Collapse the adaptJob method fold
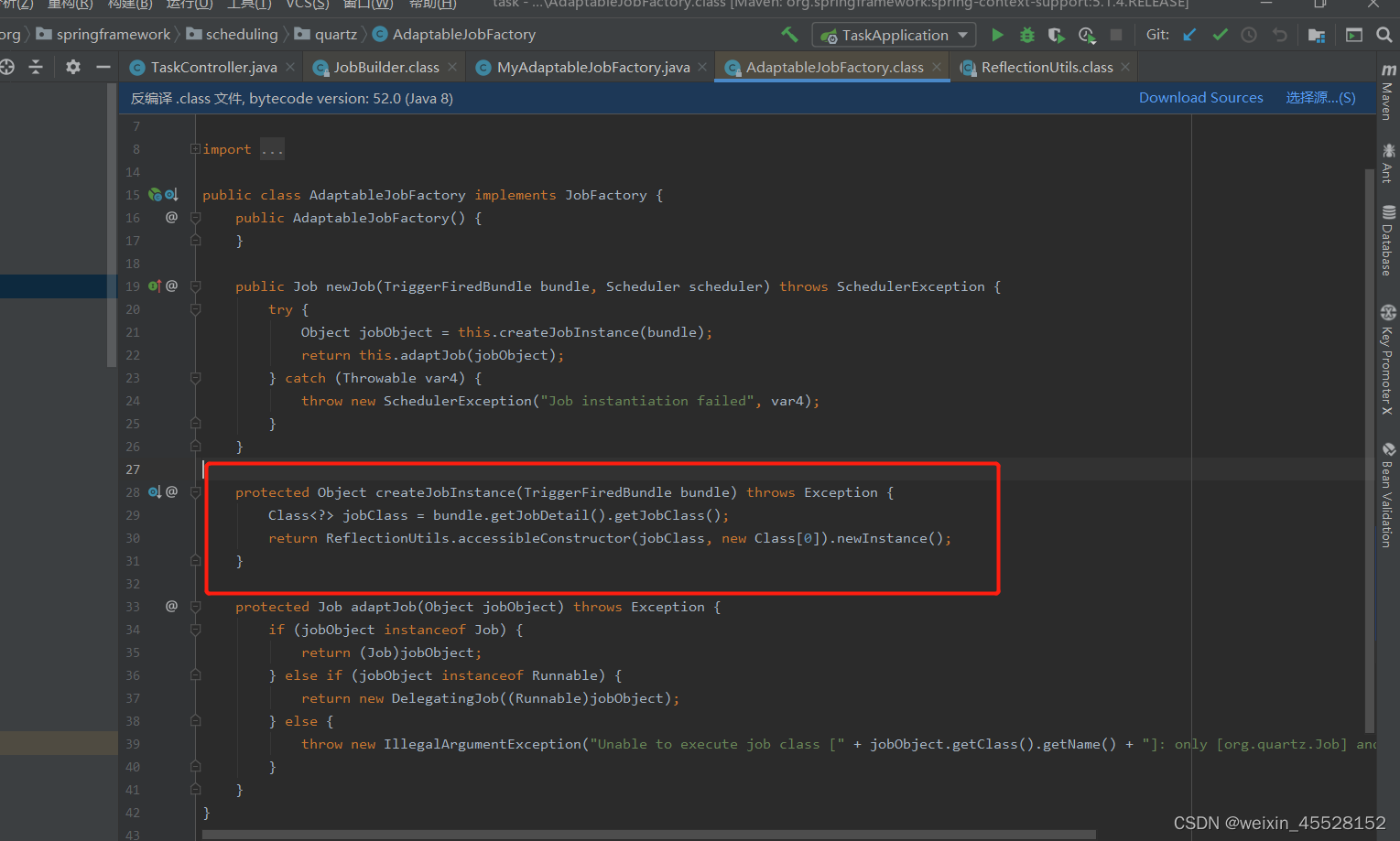This screenshot has height=841, width=1400. (195, 607)
